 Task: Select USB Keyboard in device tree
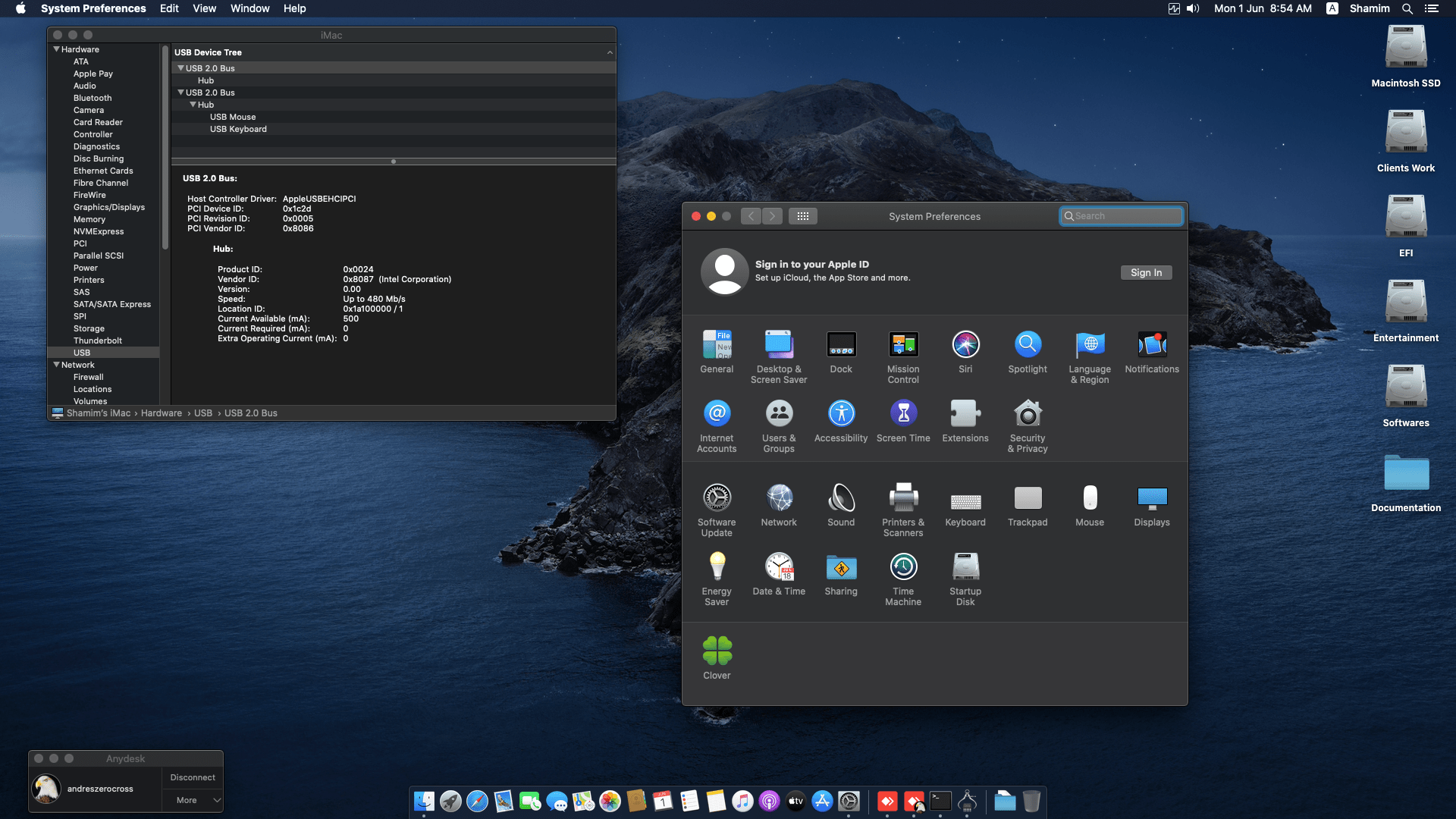(238, 129)
